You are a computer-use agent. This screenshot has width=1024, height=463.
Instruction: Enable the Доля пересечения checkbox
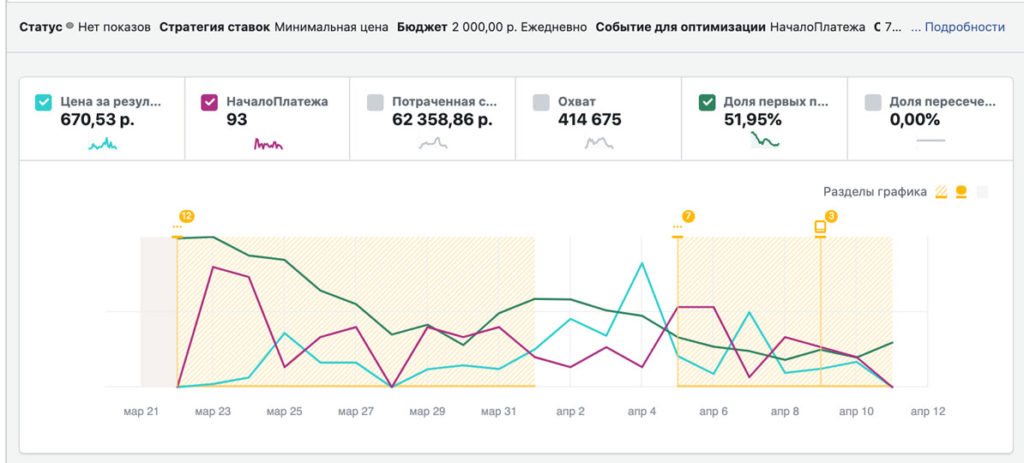(872, 102)
